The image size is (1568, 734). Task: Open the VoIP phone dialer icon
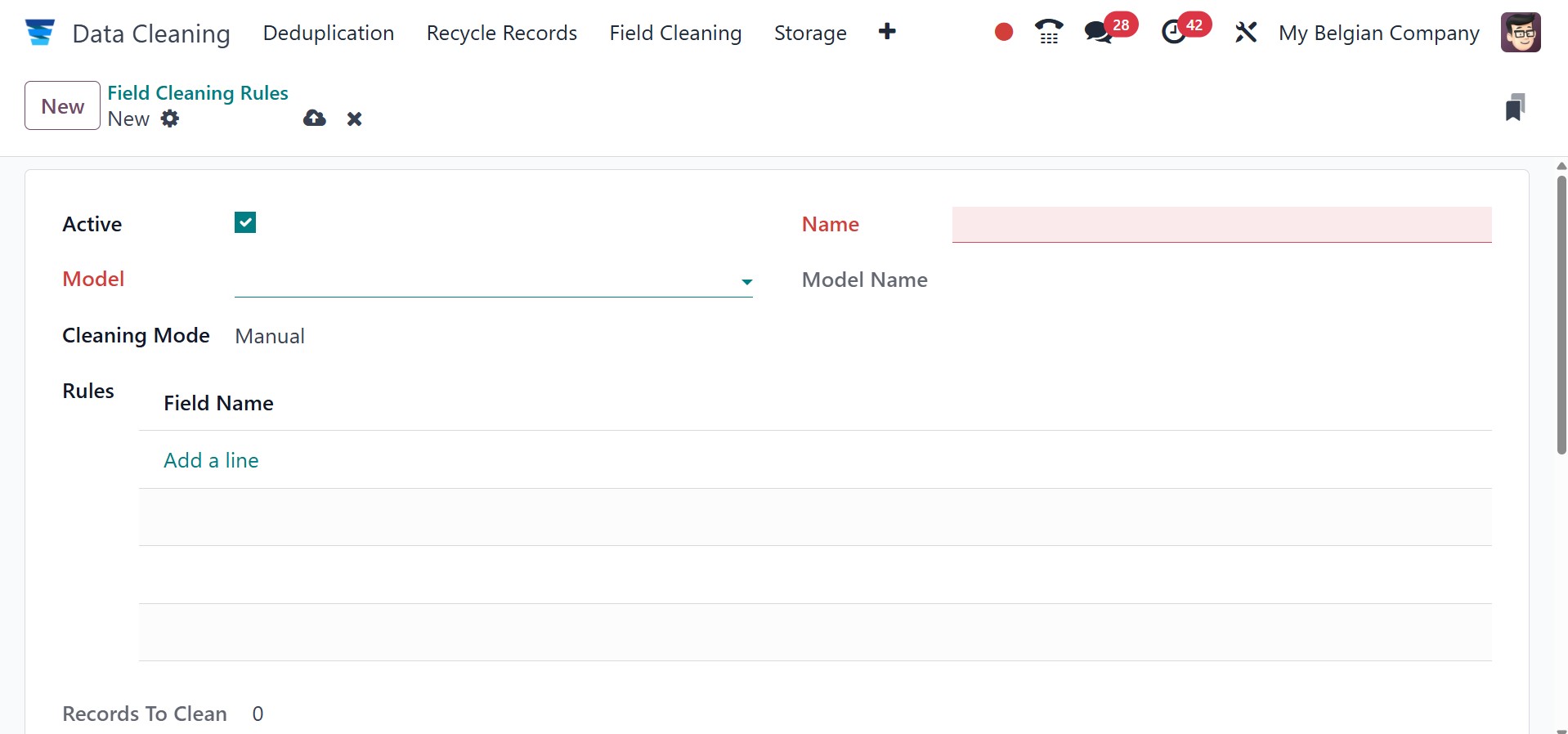coord(1049,33)
